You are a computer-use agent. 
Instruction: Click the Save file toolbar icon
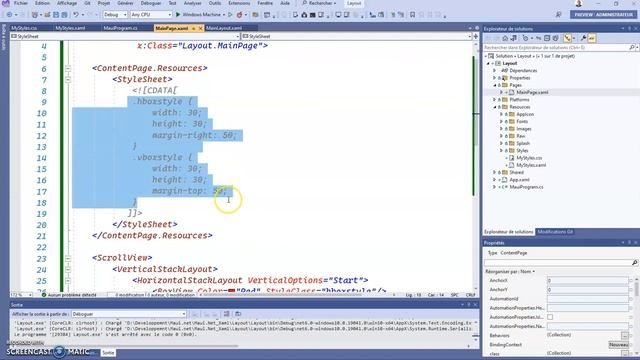click(x=56, y=15)
